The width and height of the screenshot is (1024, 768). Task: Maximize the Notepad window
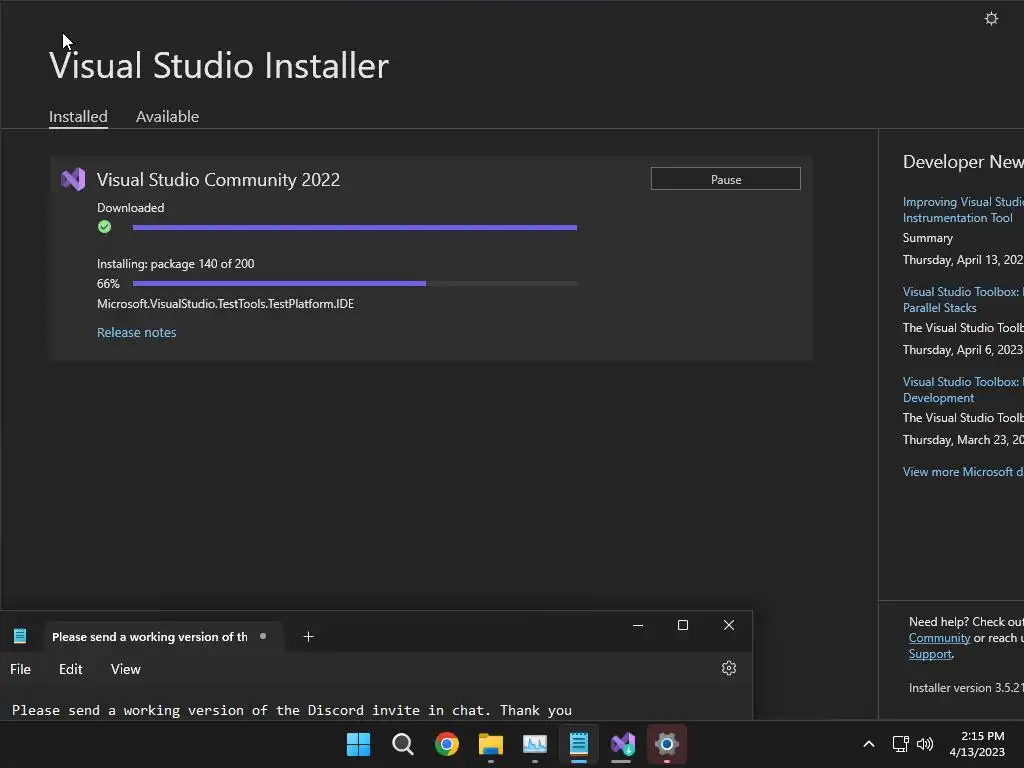pos(682,625)
